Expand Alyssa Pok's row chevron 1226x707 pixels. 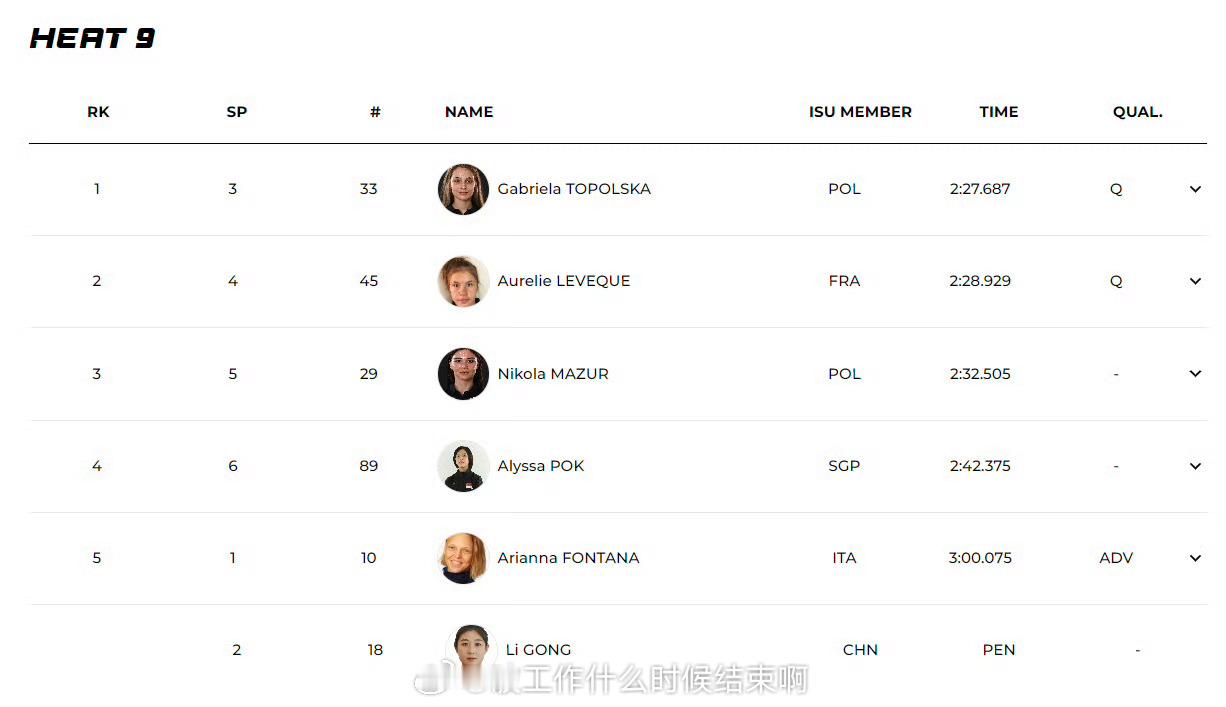coord(1195,466)
